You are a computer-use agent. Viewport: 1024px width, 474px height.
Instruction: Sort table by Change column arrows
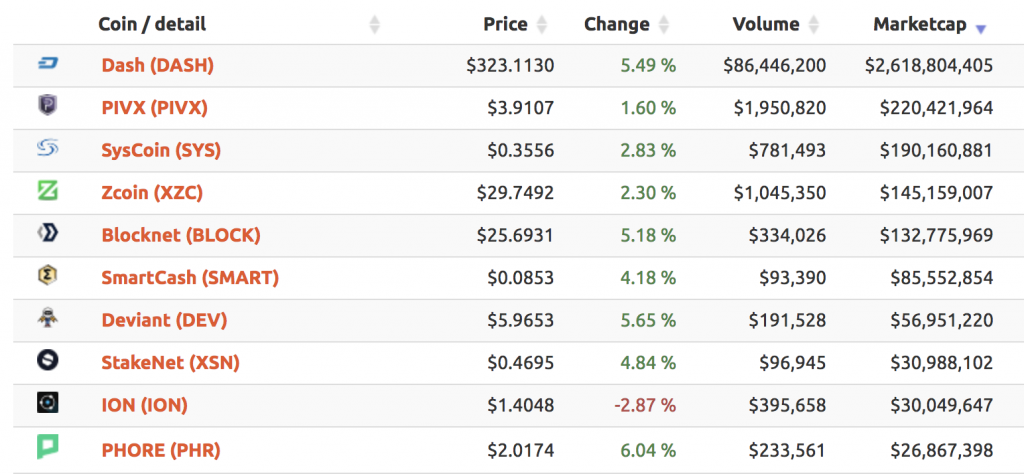point(664,25)
